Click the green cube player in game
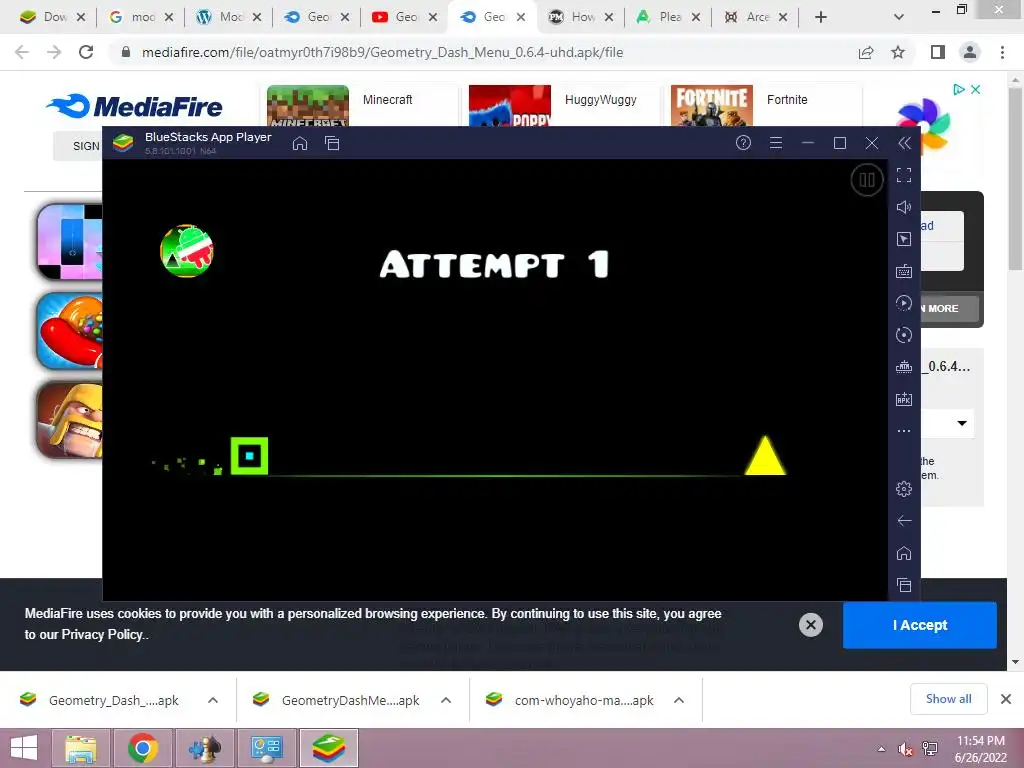Viewport: 1024px width, 768px height. point(249,456)
